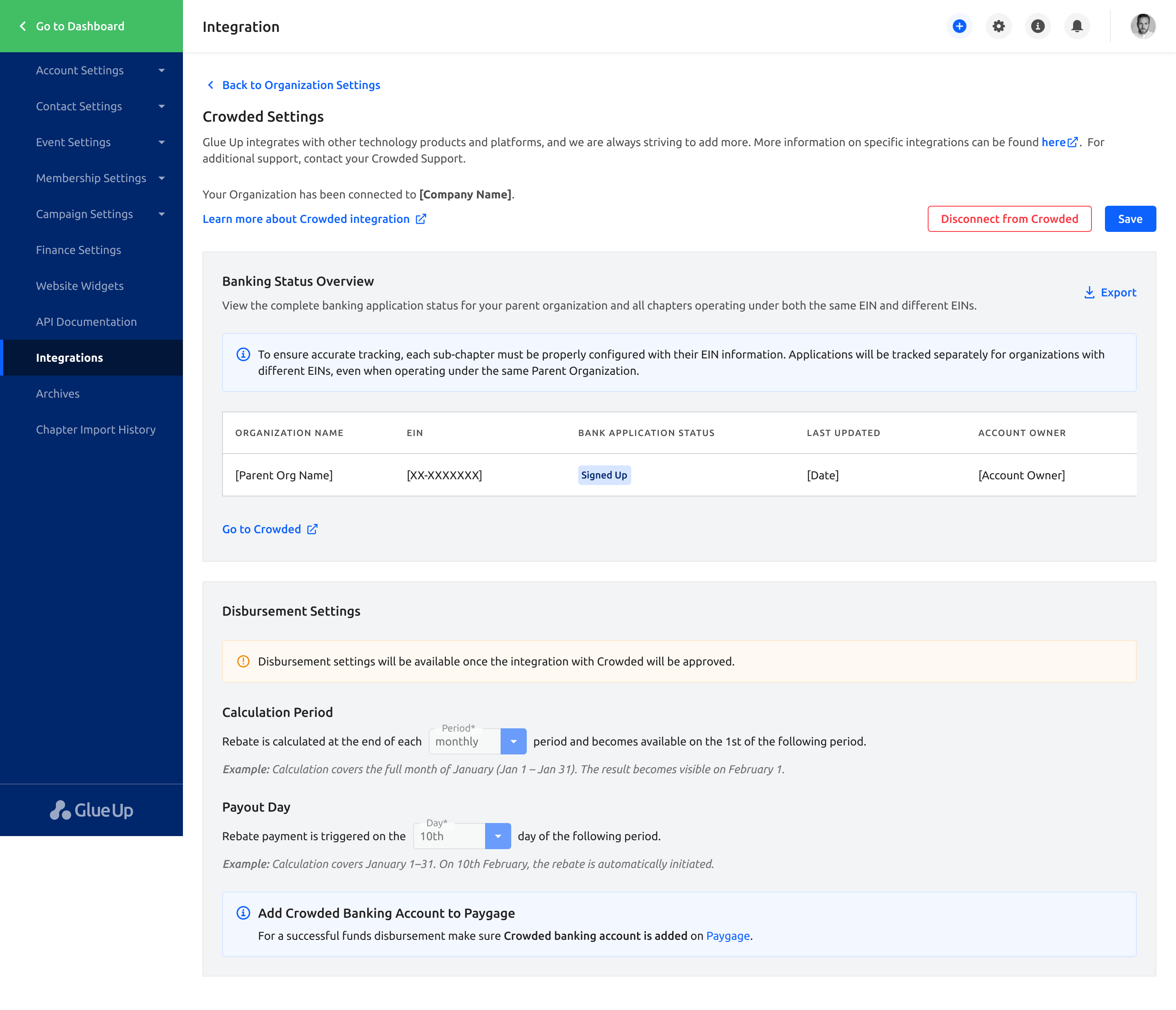This screenshot has height=1010, width=1176.
Task: Click the blue plus add icon
Action: point(959,26)
